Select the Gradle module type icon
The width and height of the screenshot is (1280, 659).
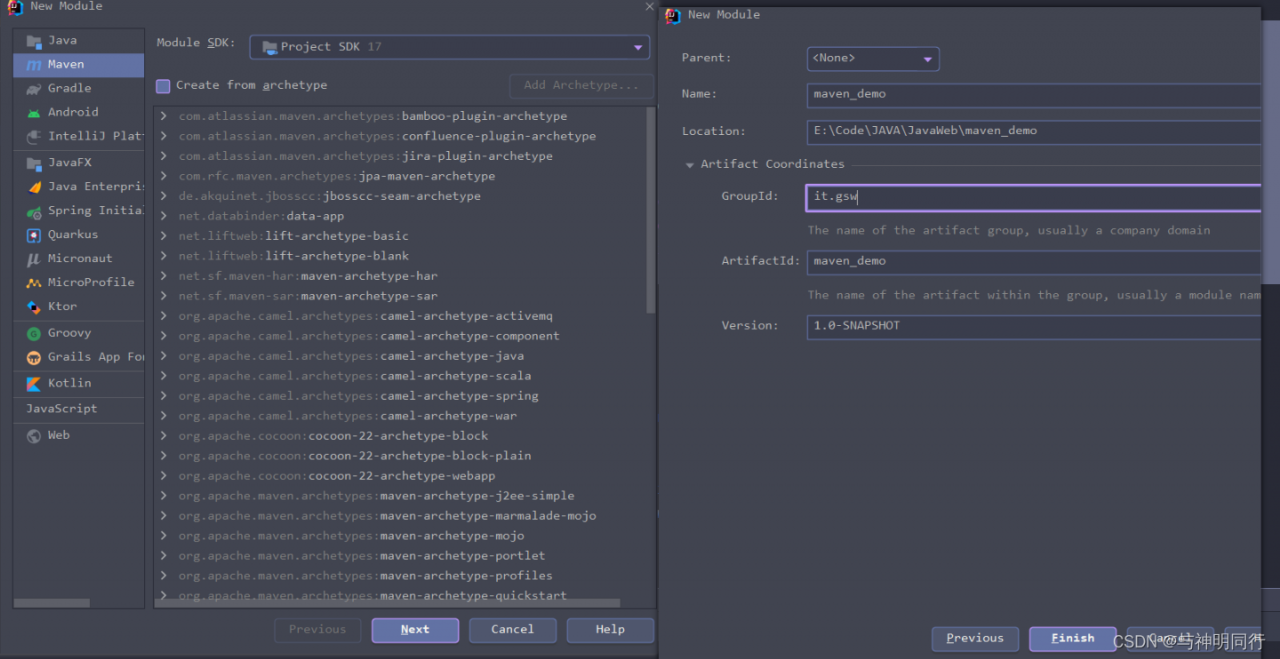34,88
